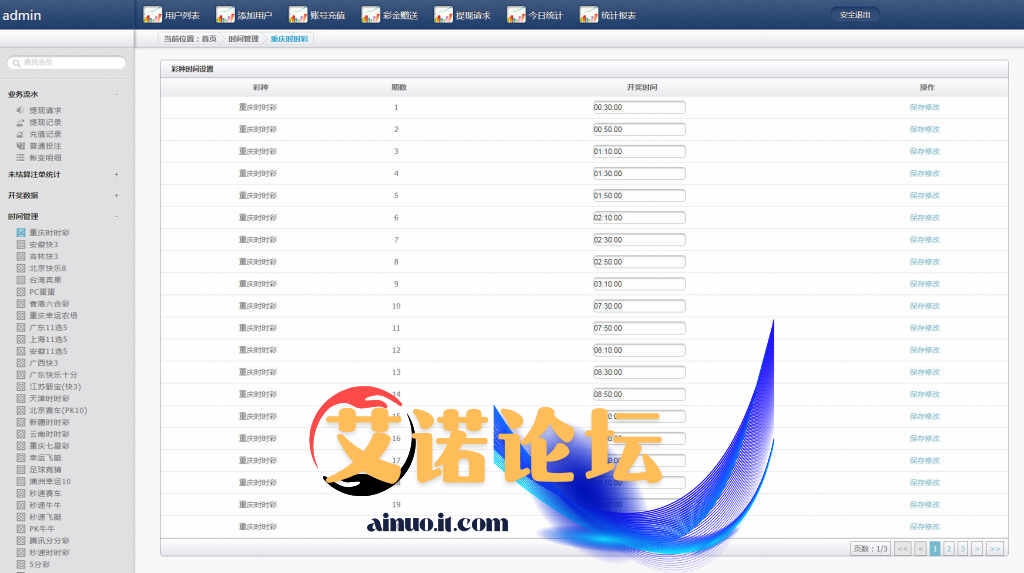The width and height of the screenshot is (1024, 573).
Task: Expand the 未结算注单统计 section
Action: [116, 174]
